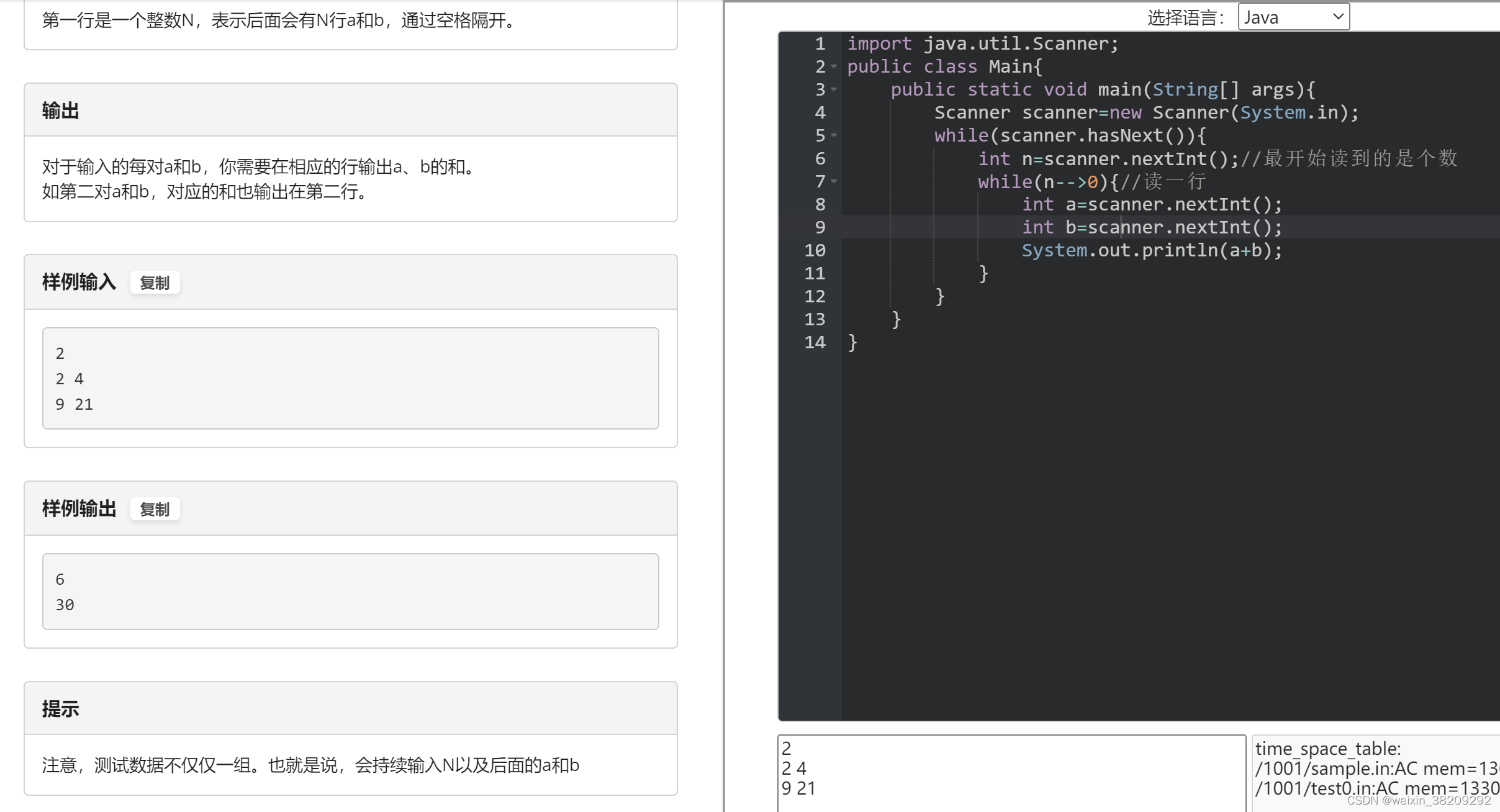The image size is (1500, 812).
Task: Click the time_space_table result output box
Action: click(1376, 773)
